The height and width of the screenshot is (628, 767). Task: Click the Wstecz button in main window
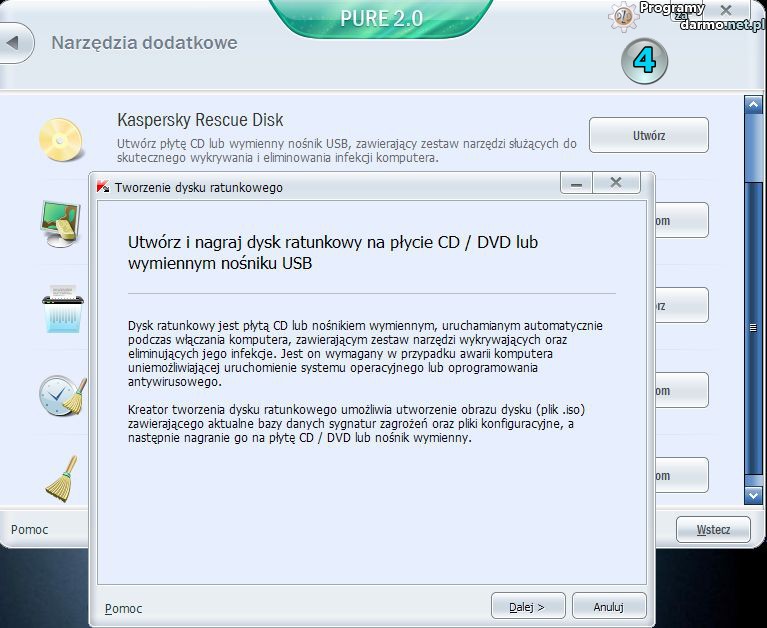pyautogui.click(x=713, y=529)
